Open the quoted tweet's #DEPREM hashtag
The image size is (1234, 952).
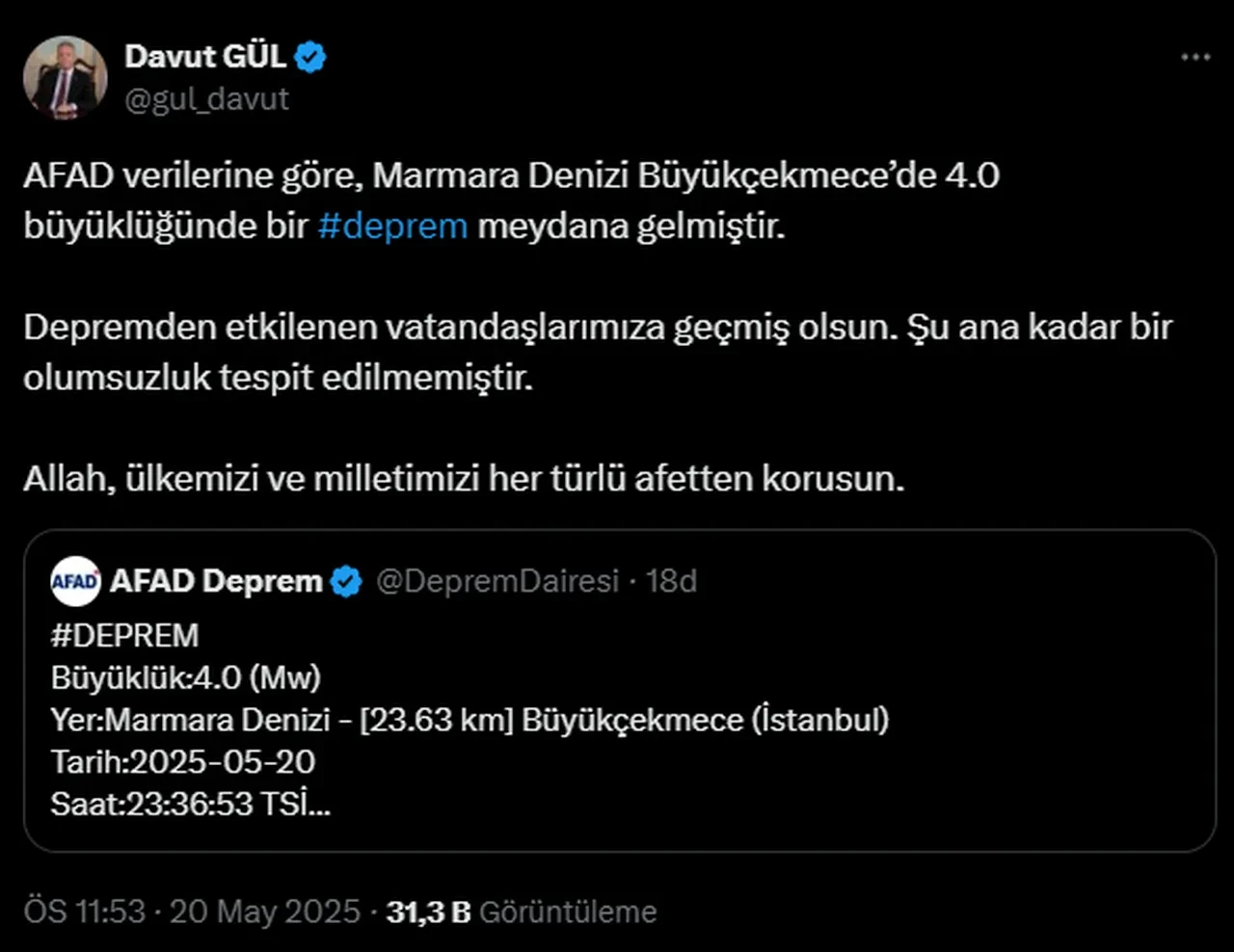pos(124,634)
